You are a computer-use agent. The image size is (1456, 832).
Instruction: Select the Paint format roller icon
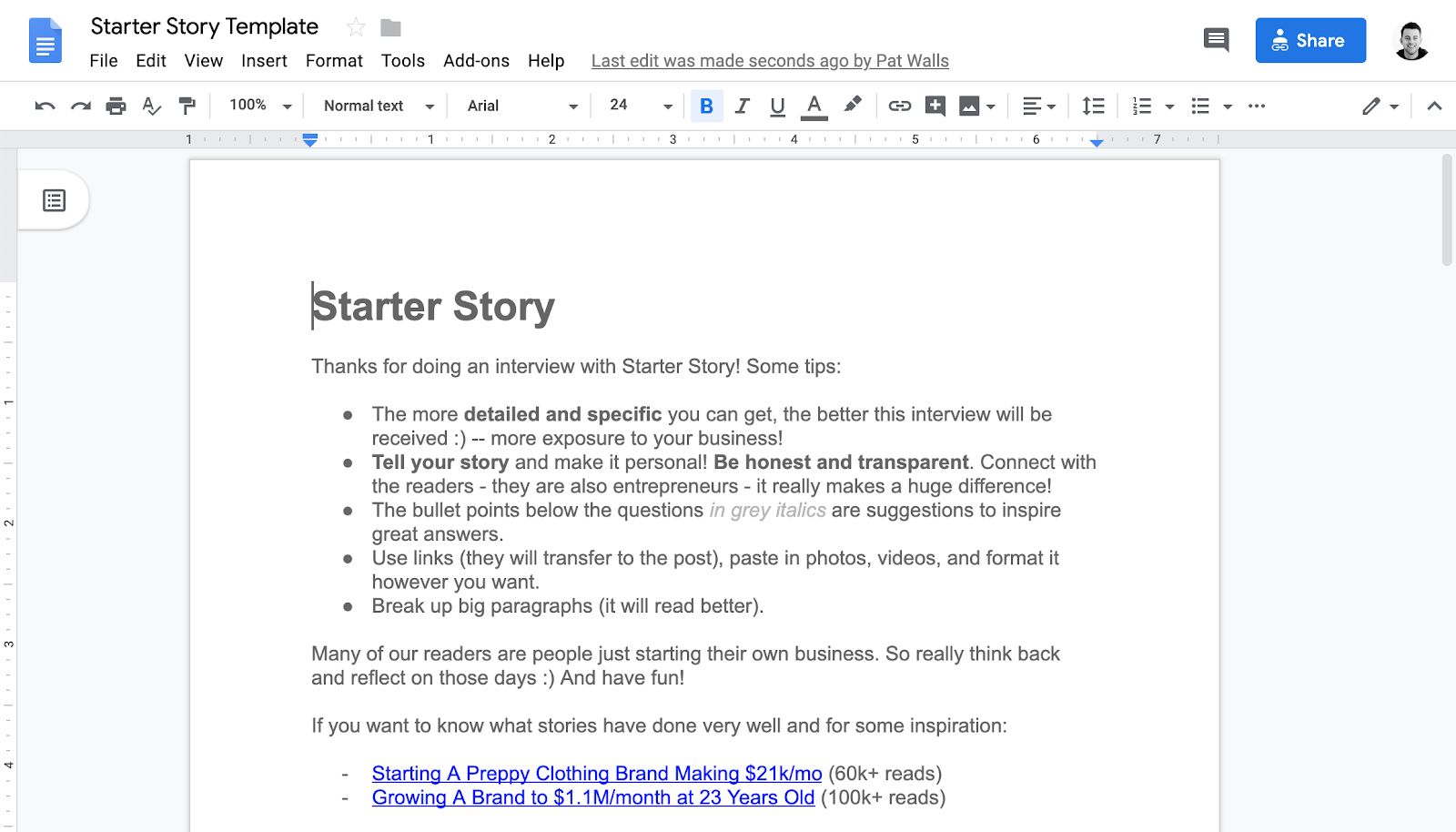pos(187,106)
